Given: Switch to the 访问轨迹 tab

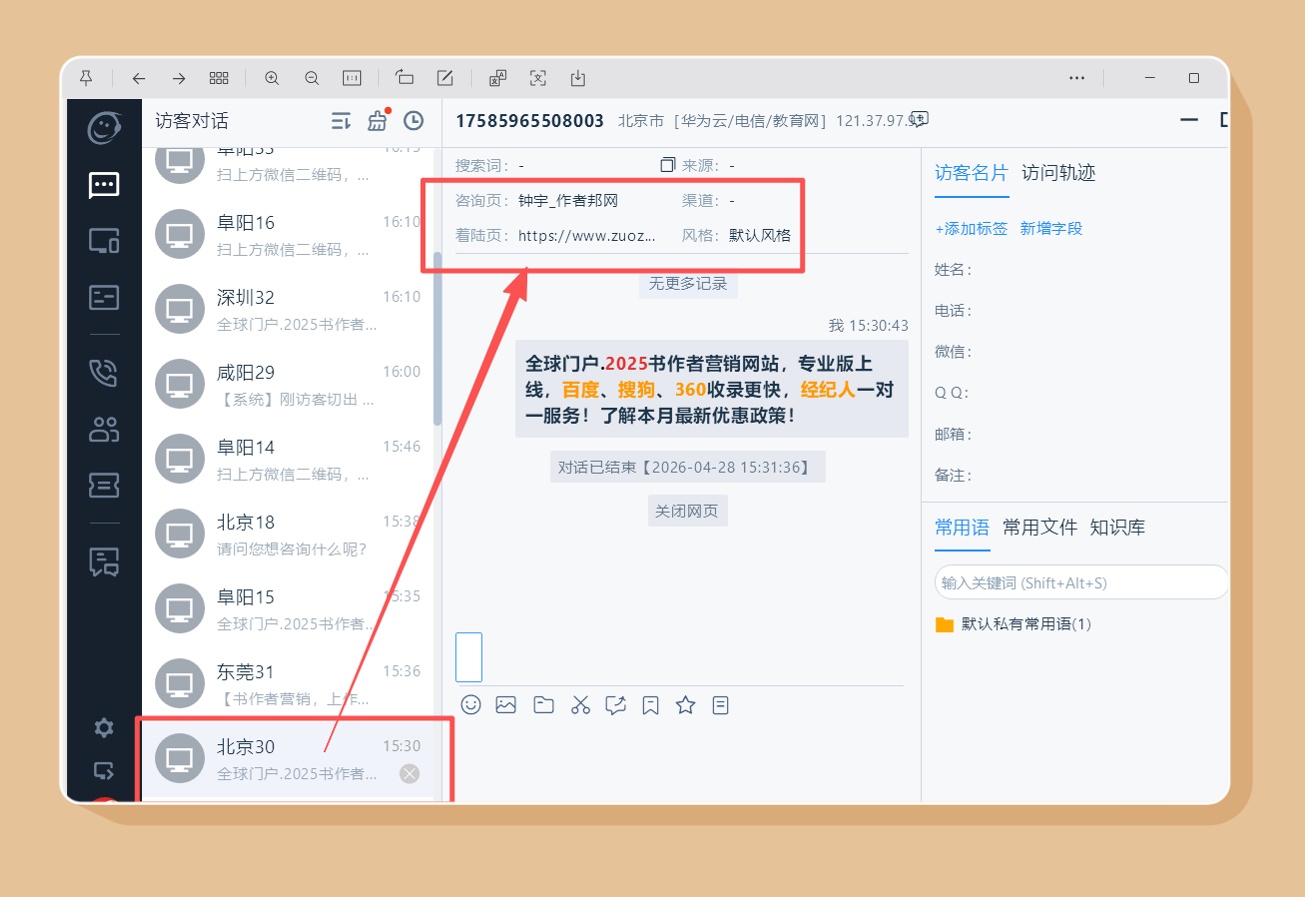Looking at the screenshot, I should point(1058,173).
